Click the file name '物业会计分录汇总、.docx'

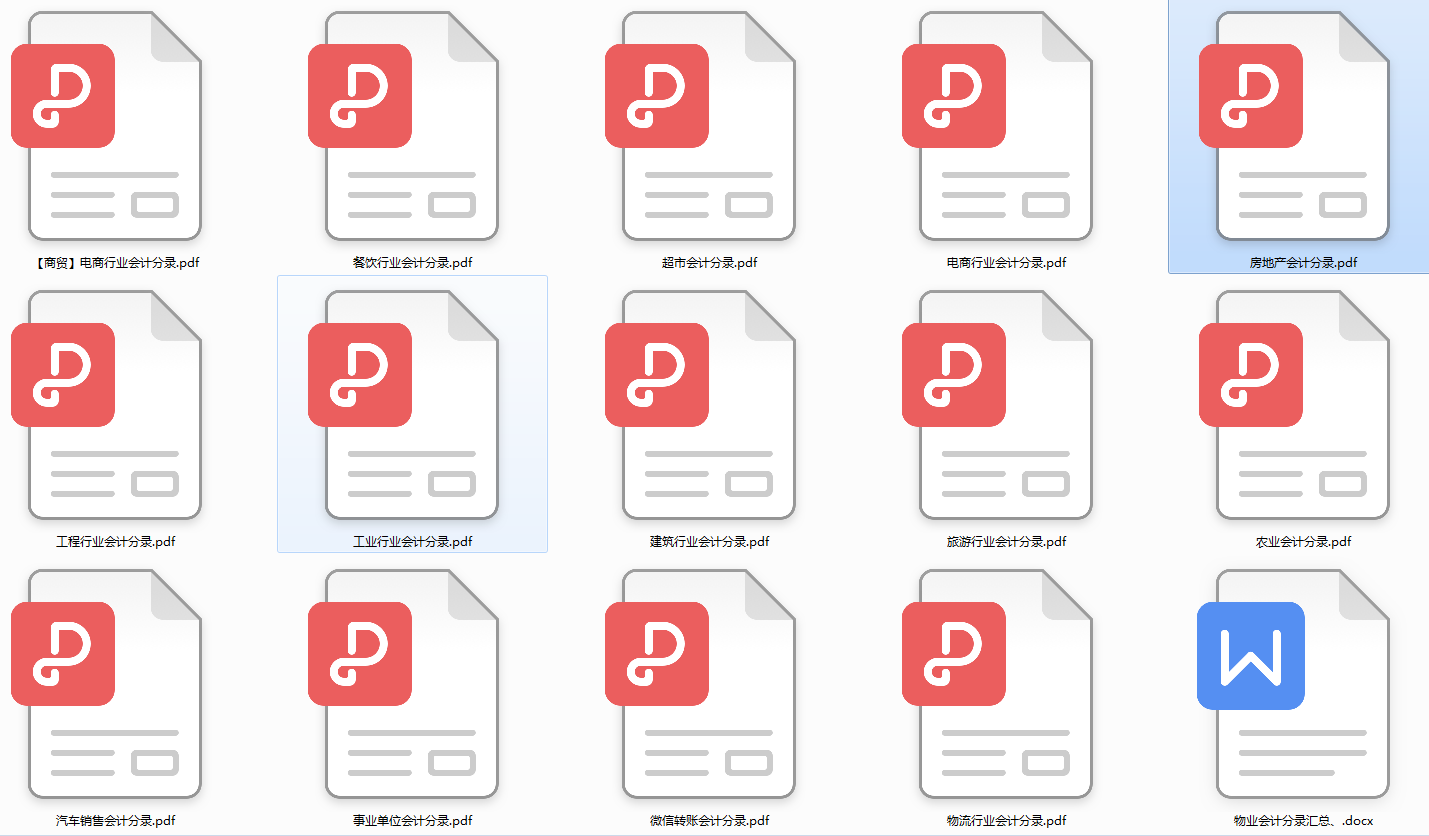click(x=1304, y=821)
